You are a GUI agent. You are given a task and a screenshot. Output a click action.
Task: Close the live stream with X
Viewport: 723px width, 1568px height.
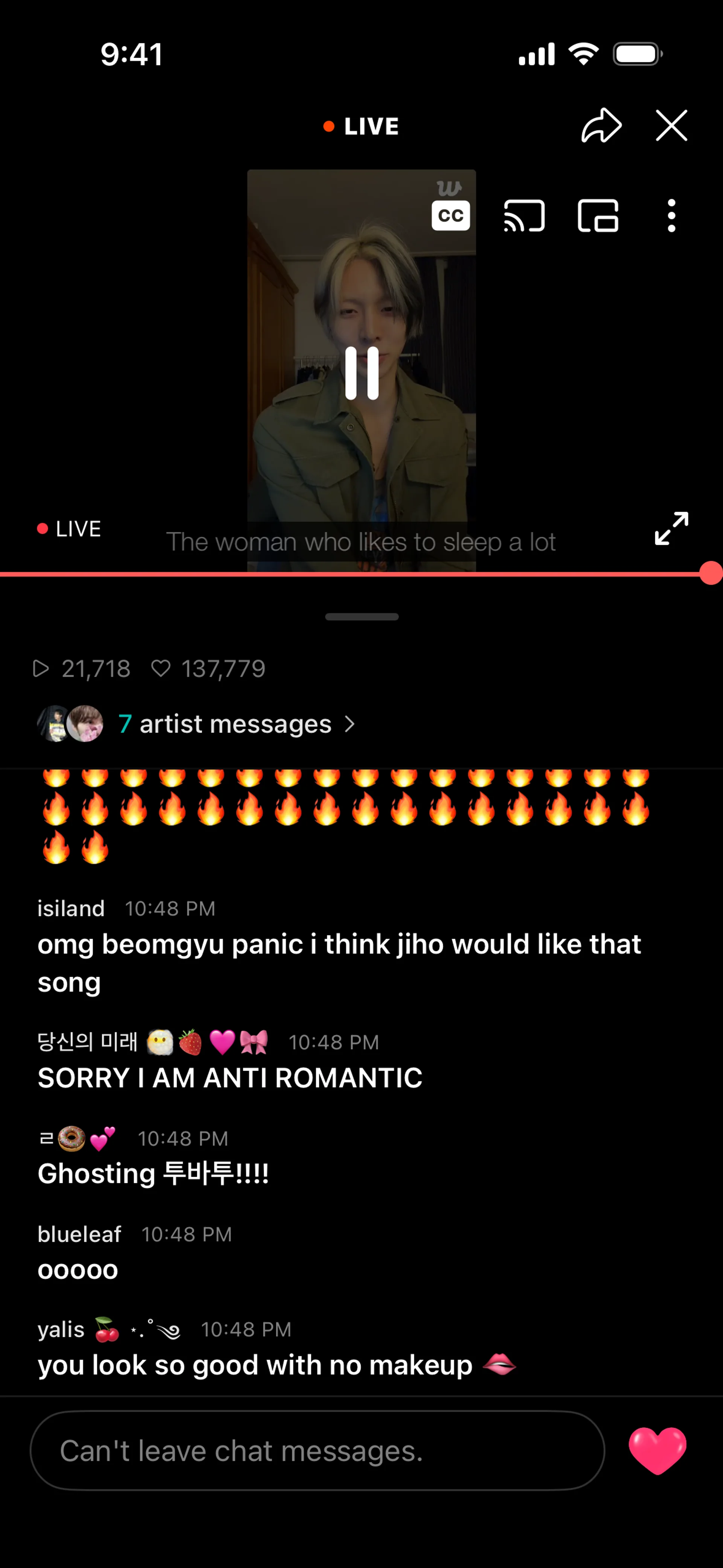point(671,125)
